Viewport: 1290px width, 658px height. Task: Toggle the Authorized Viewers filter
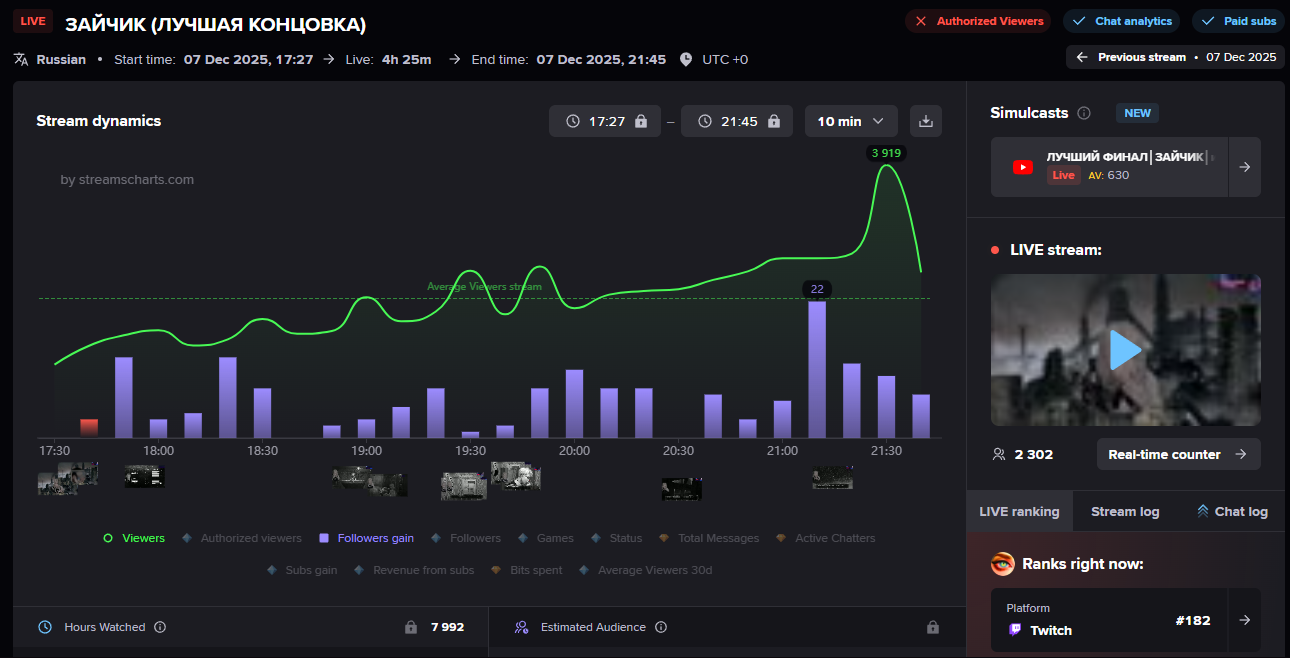979,21
